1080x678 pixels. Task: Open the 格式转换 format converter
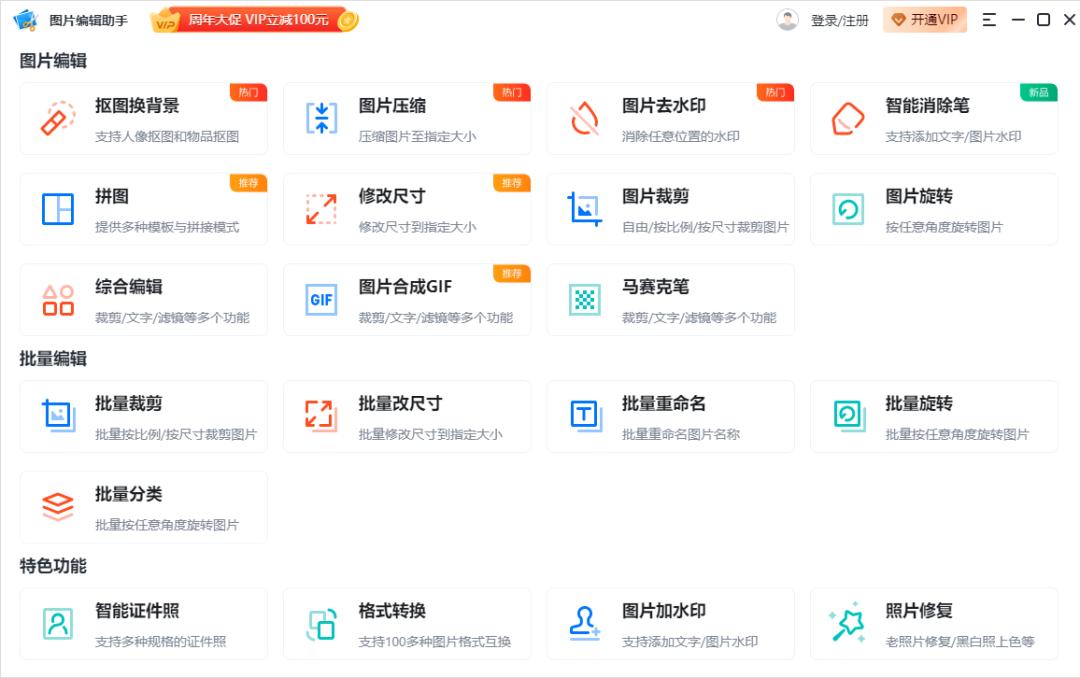click(407, 623)
